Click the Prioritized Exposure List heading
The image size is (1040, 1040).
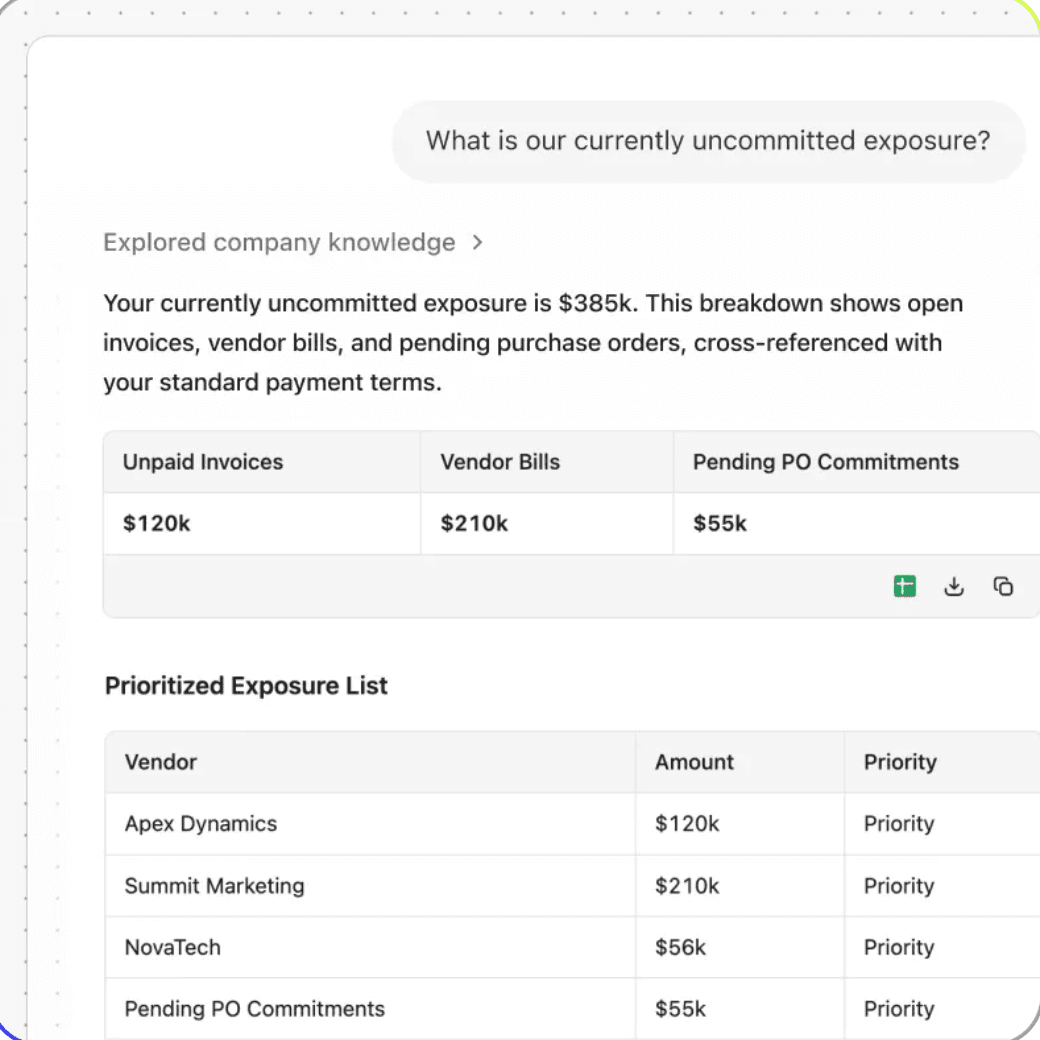coord(246,686)
